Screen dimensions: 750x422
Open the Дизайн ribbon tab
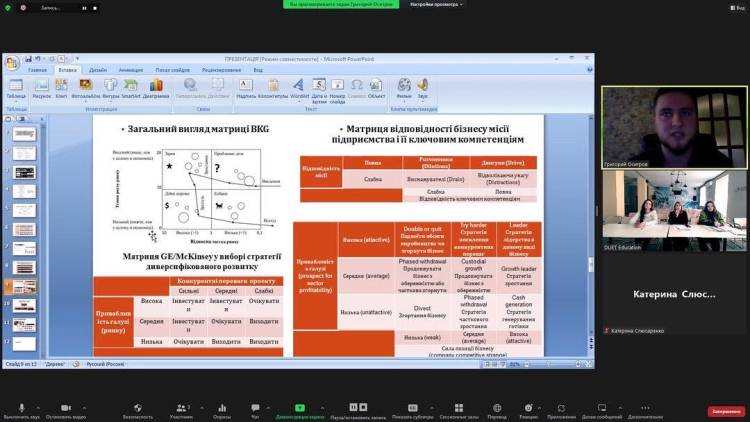point(98,70)
